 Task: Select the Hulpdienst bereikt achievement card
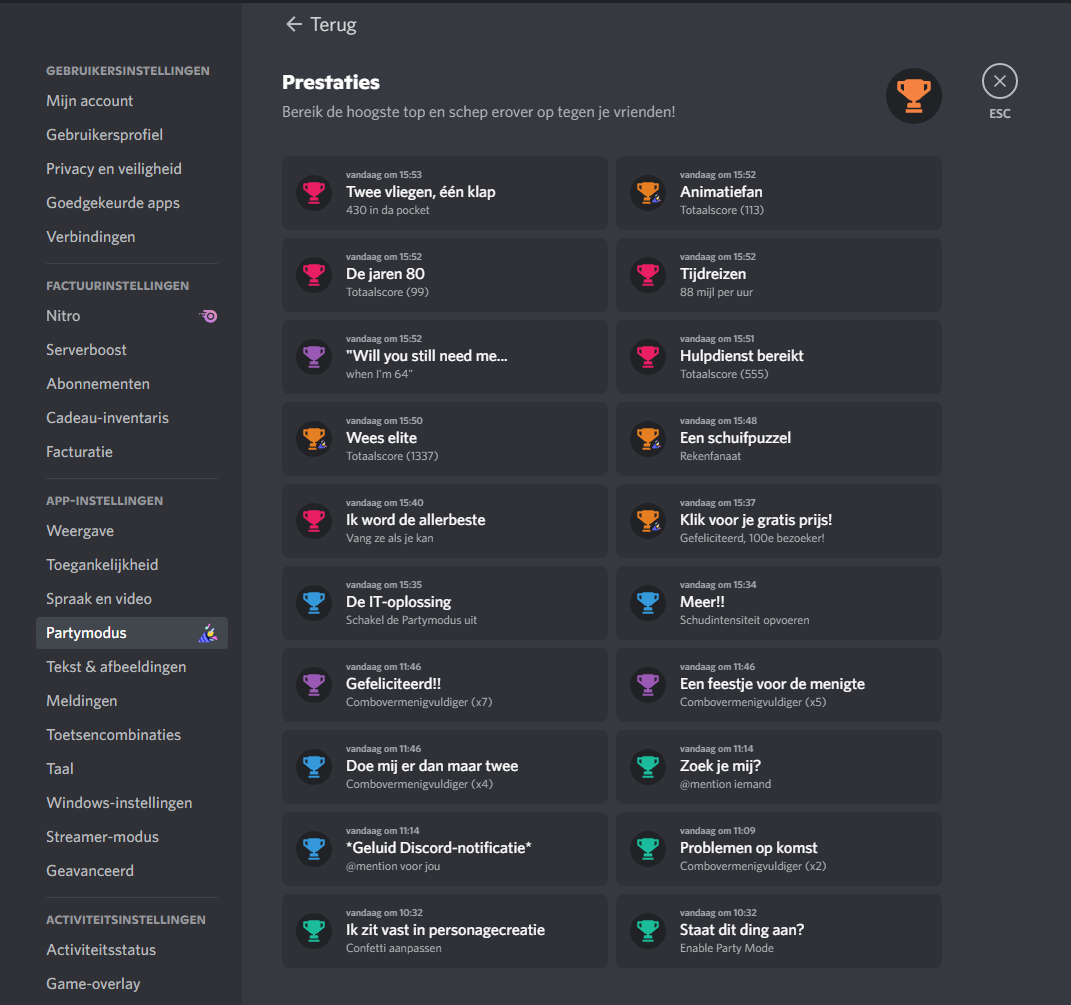coord(778,356)
